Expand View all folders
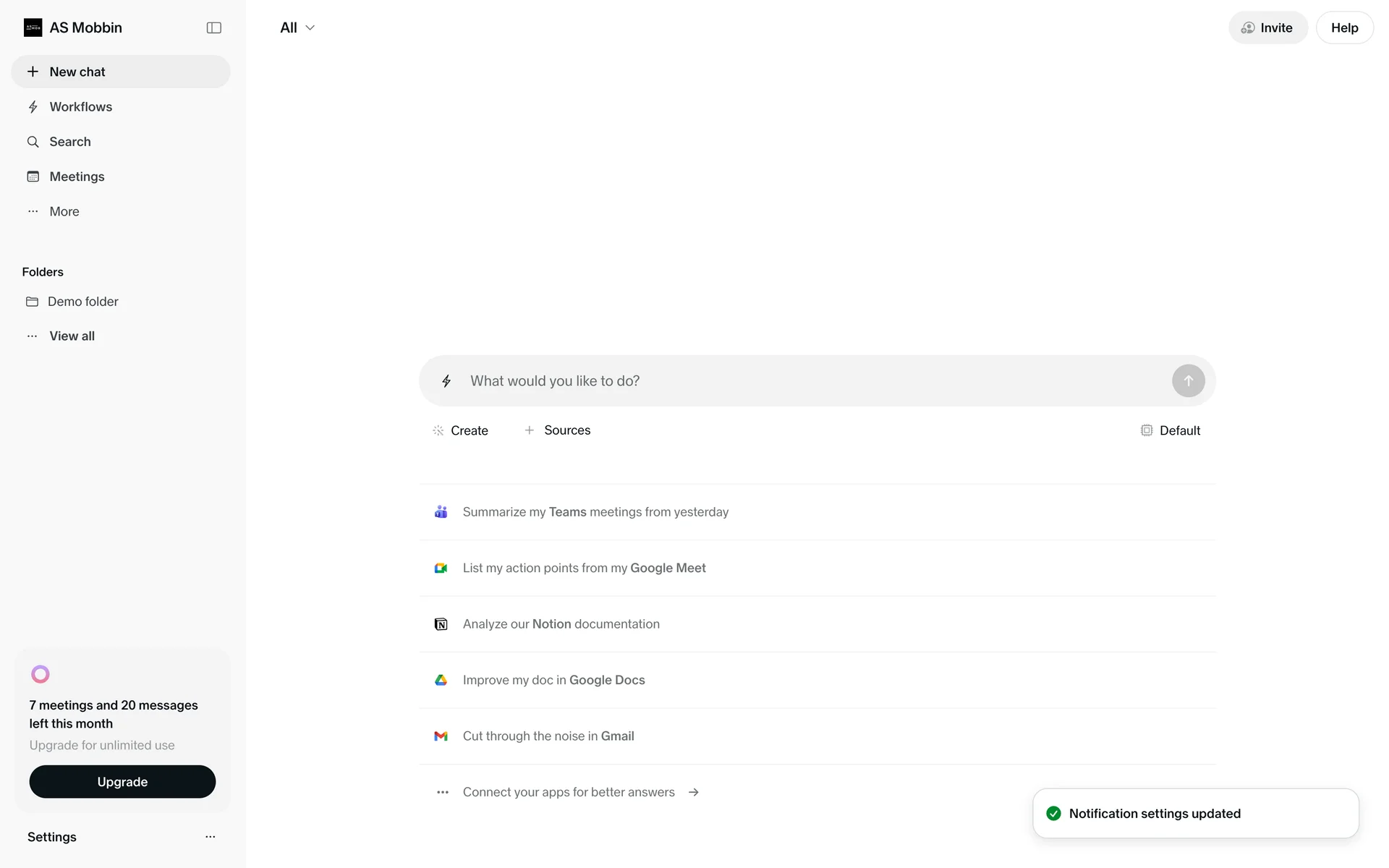1389x868 pixels. [x=72, y=336]
